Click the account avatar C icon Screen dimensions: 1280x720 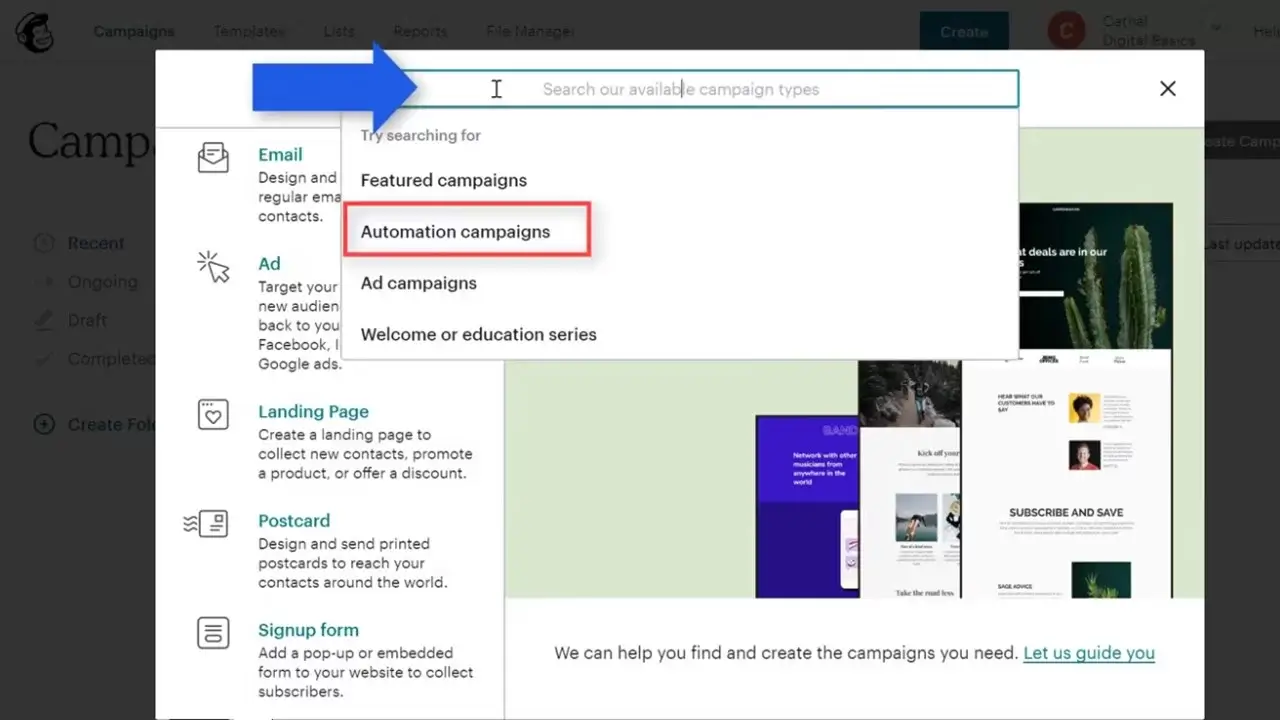coord(1066,31)
